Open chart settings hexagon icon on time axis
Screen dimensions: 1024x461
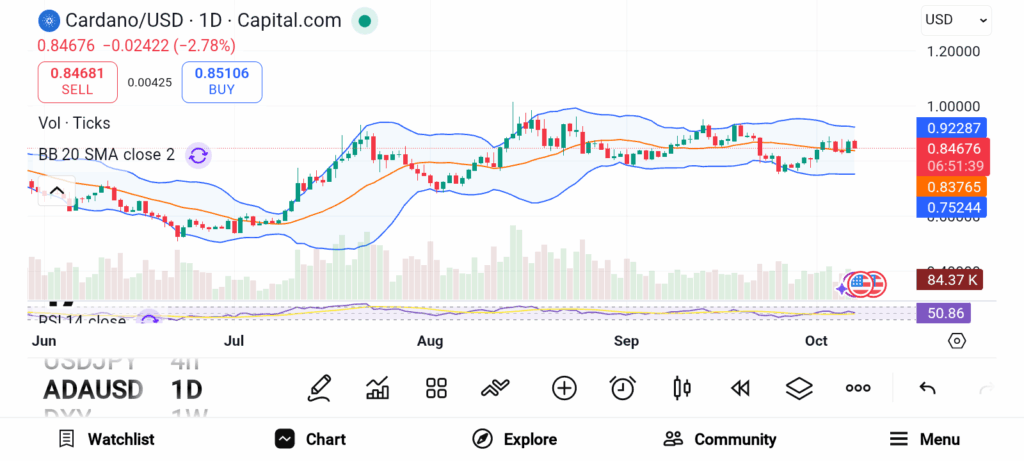click(957, 341)
